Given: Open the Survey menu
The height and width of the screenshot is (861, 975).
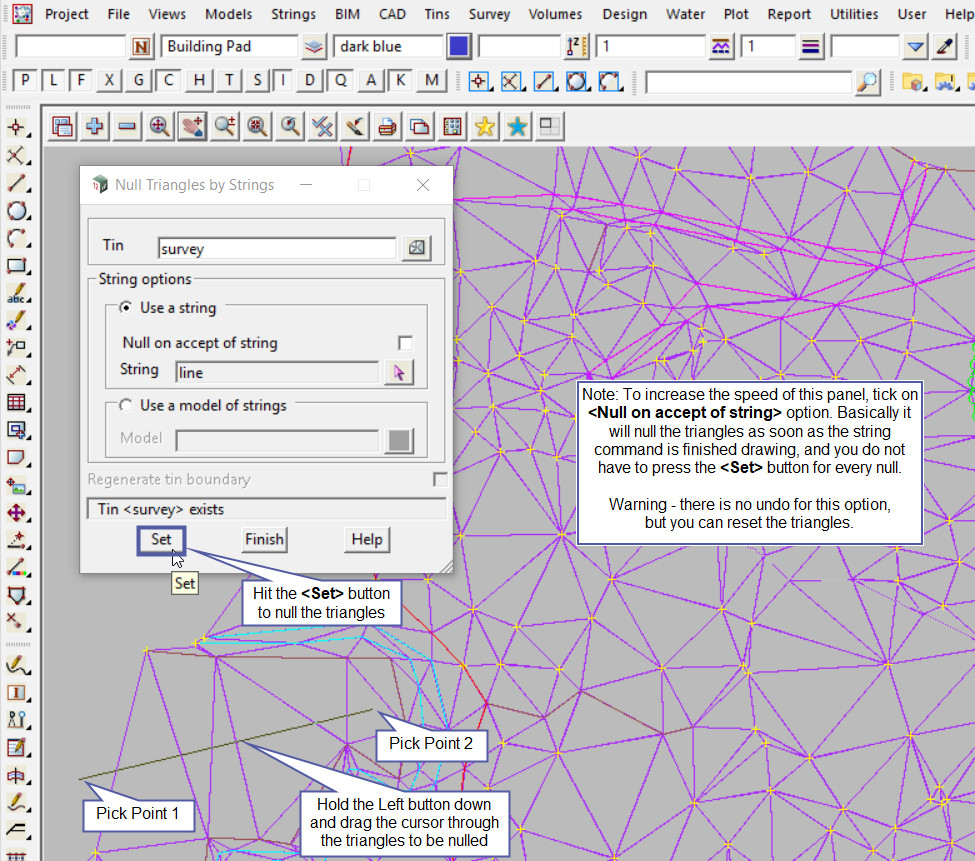Looking at the screenshot, I should pyautogui.click(x=489, y=14).
